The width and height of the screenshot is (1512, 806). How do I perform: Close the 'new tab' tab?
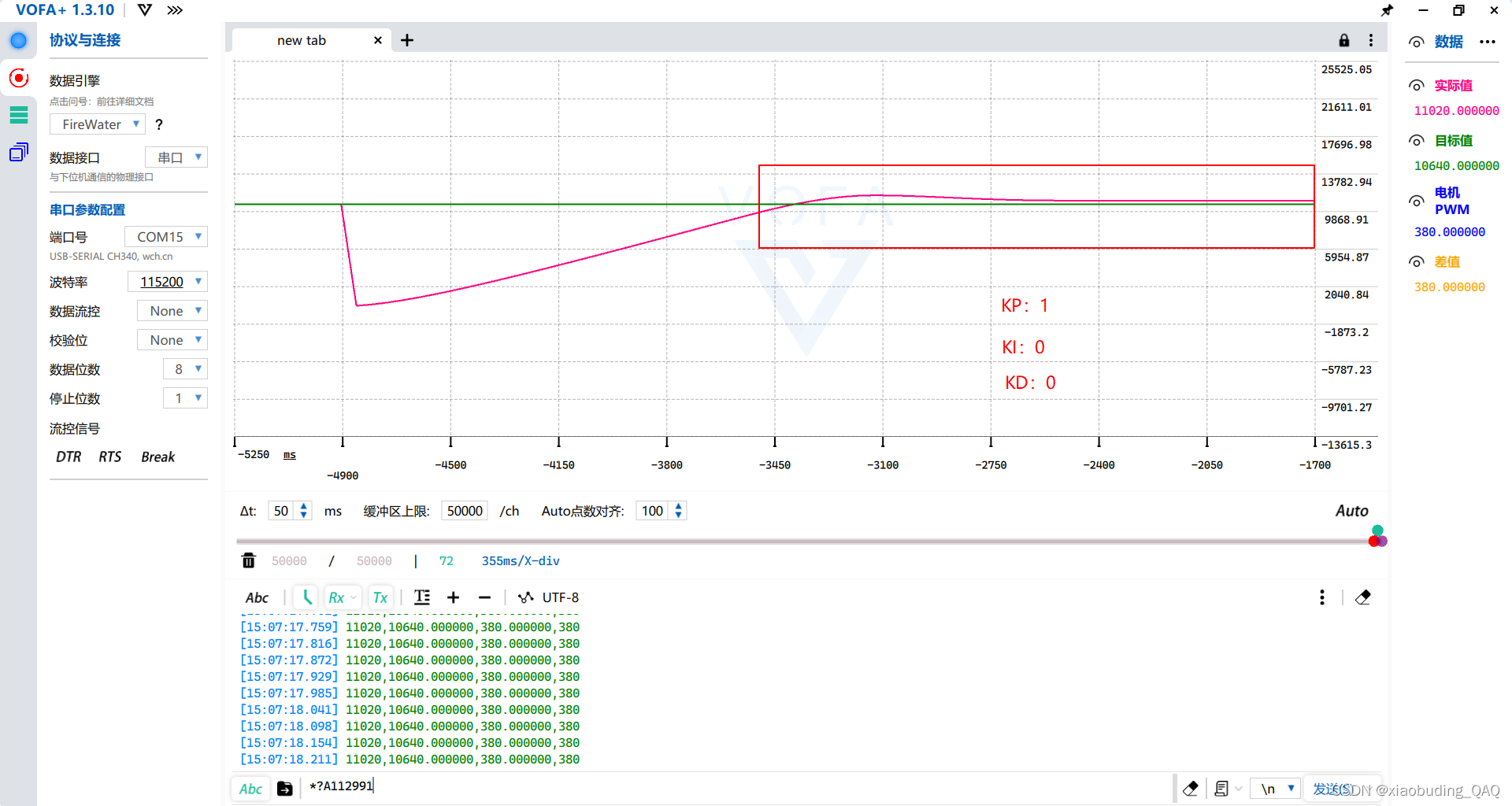pos(378,40)
